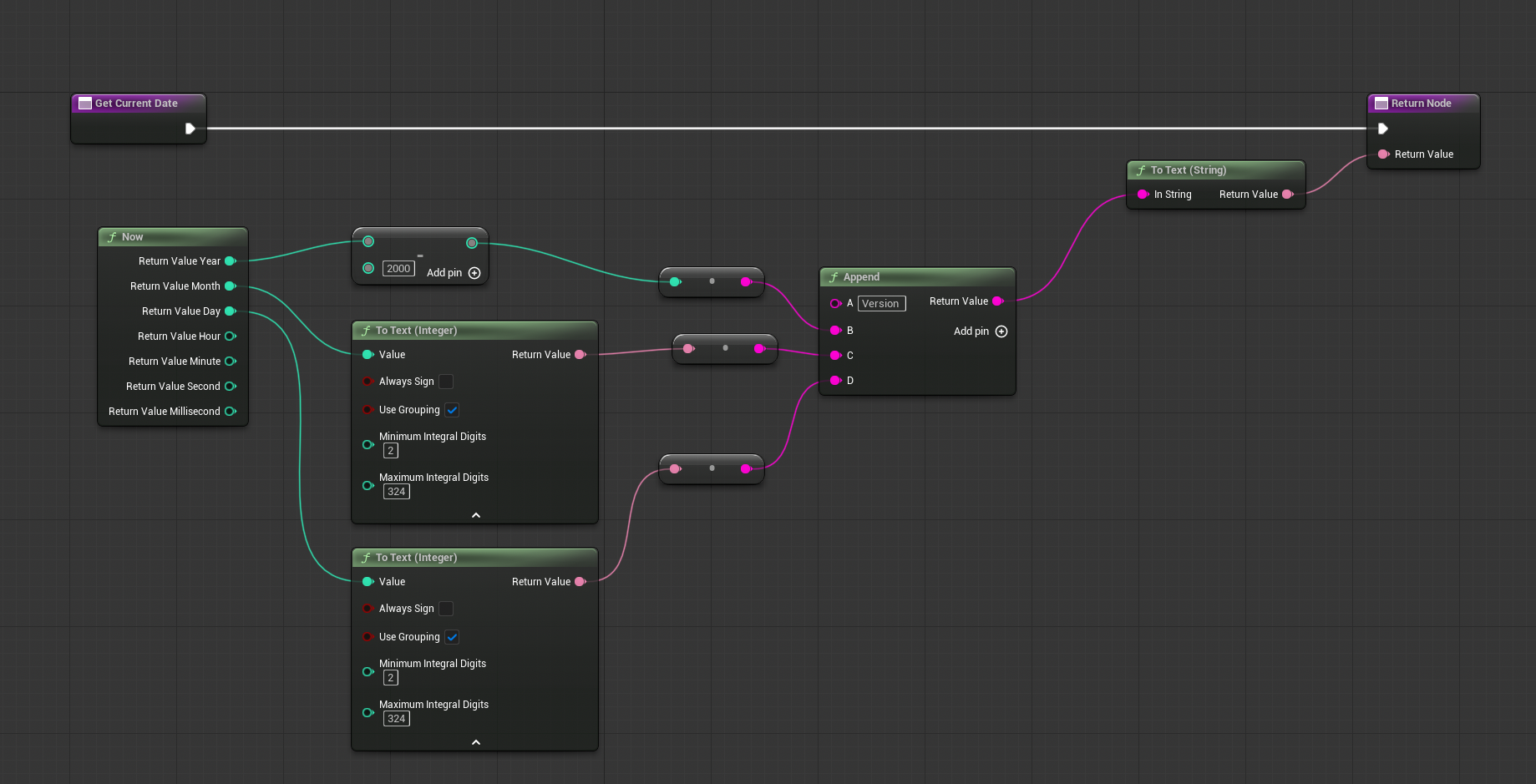Click the middle conversion node feeding Append C
Image resolution: width=1536 pixels, height=784 pixels.
[x=725, y=348]
